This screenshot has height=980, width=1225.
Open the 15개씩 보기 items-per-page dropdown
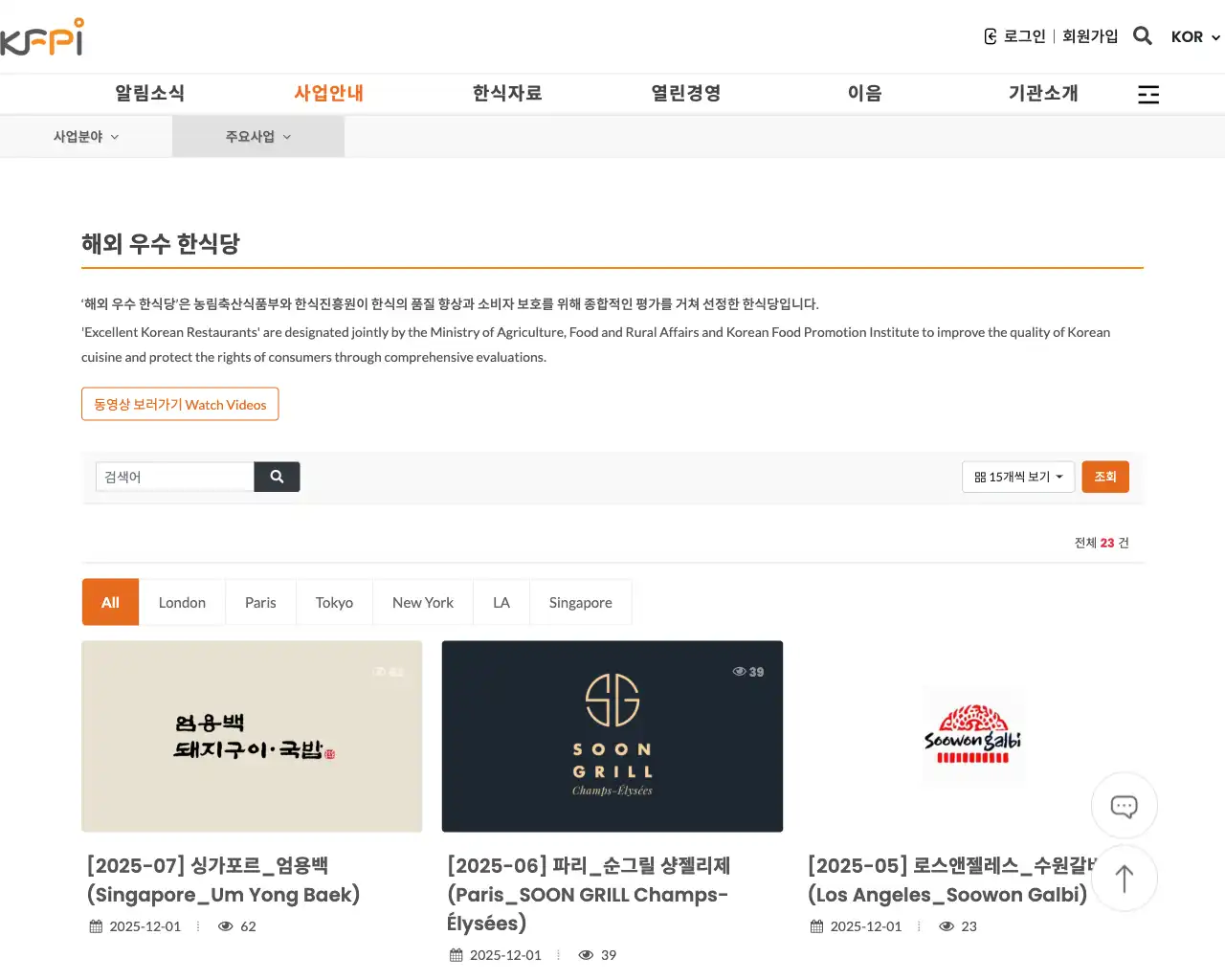1018,477
